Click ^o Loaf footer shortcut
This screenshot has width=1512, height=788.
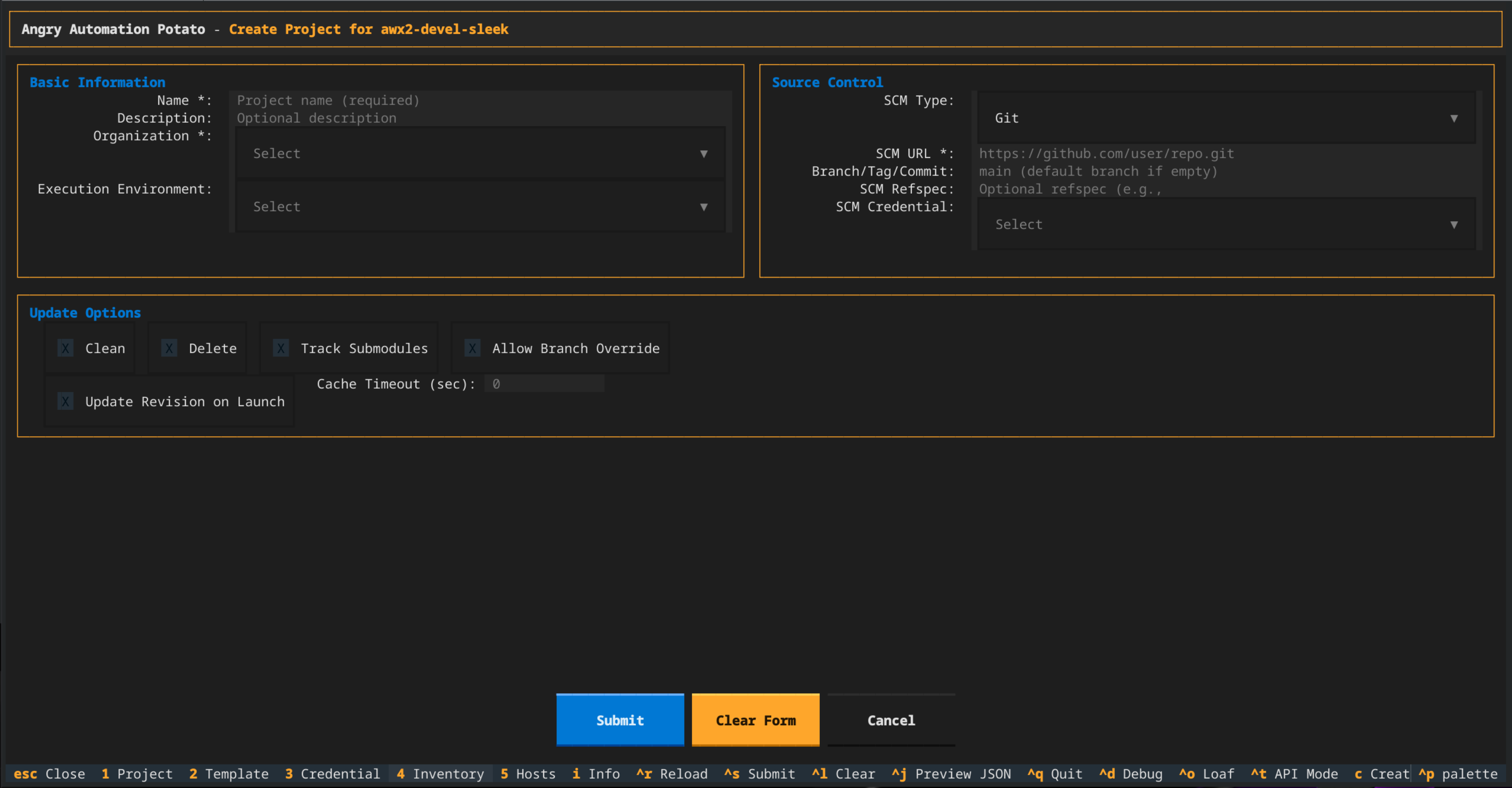pyautogui.click(x=1207, y=774)
